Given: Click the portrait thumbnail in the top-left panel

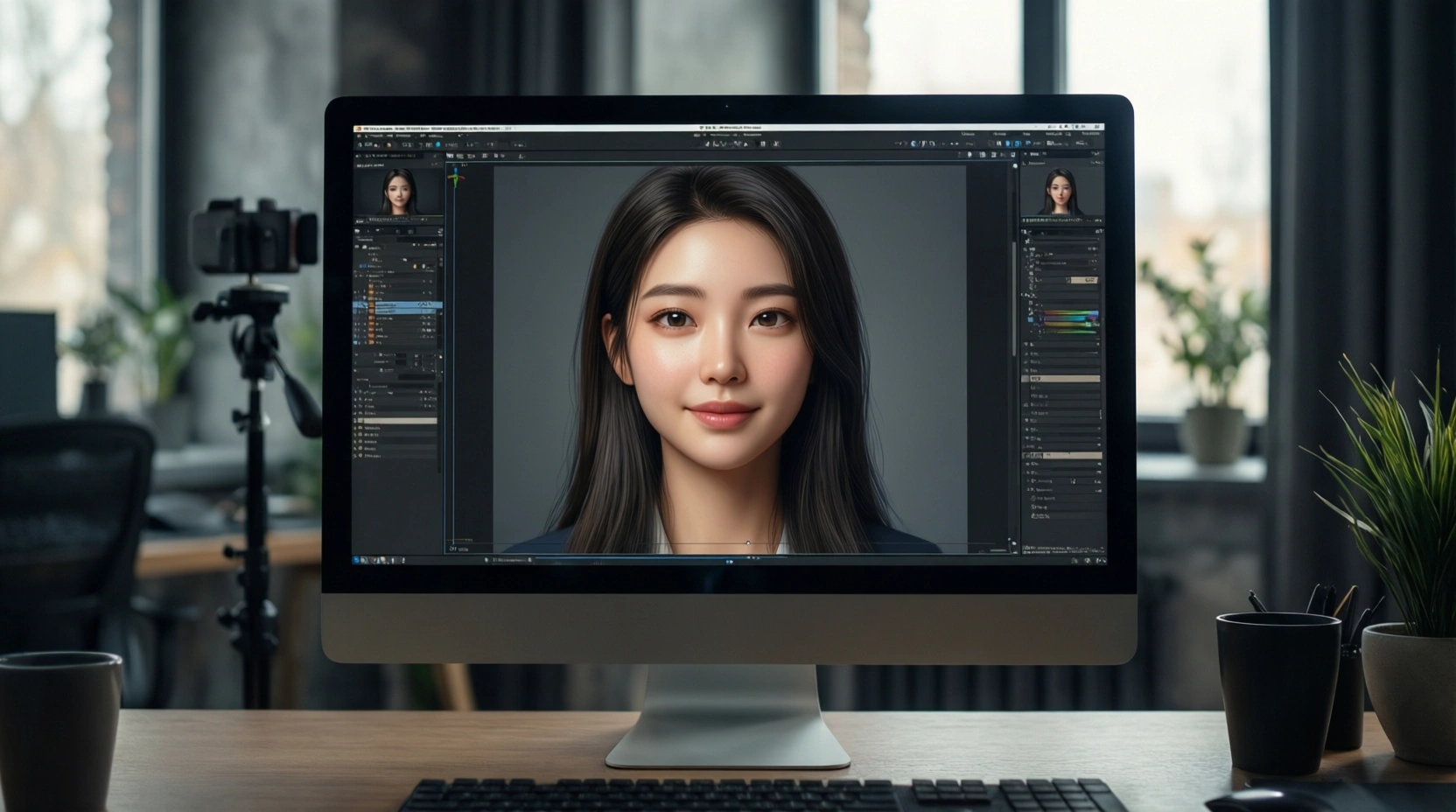Looking at the screenshot, I should [398, 192].
